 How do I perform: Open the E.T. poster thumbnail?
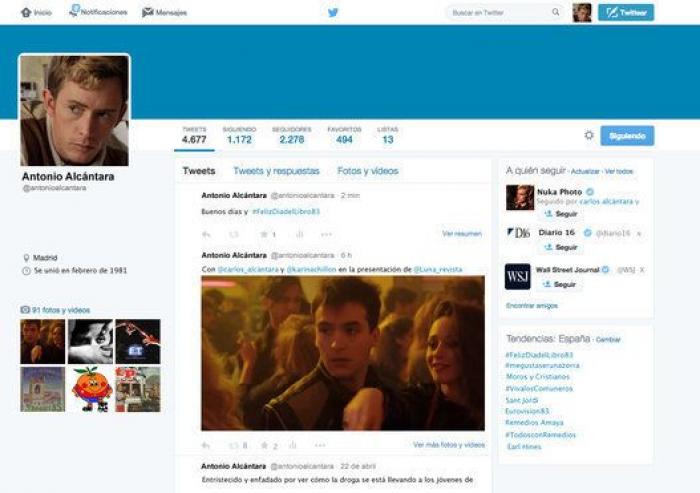(138, 342)
